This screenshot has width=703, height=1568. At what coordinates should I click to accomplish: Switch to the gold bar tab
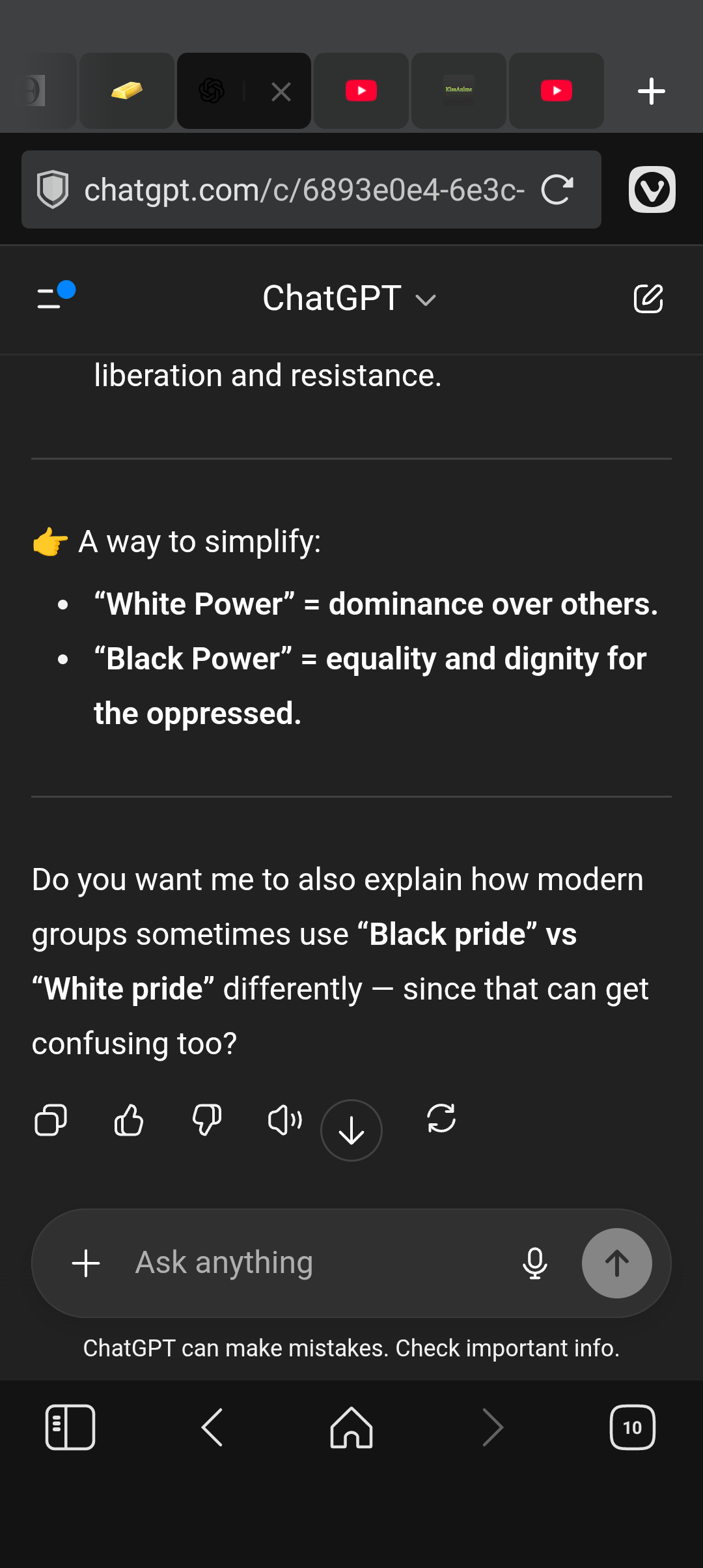[127, 91]
